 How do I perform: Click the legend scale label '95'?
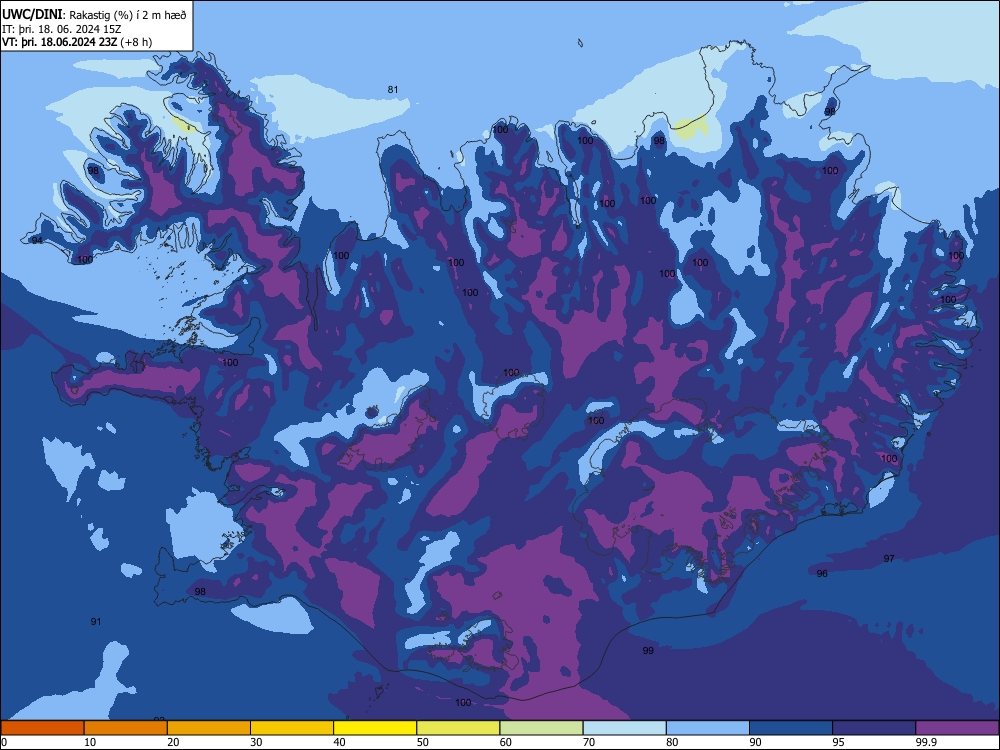click(839, 742)
